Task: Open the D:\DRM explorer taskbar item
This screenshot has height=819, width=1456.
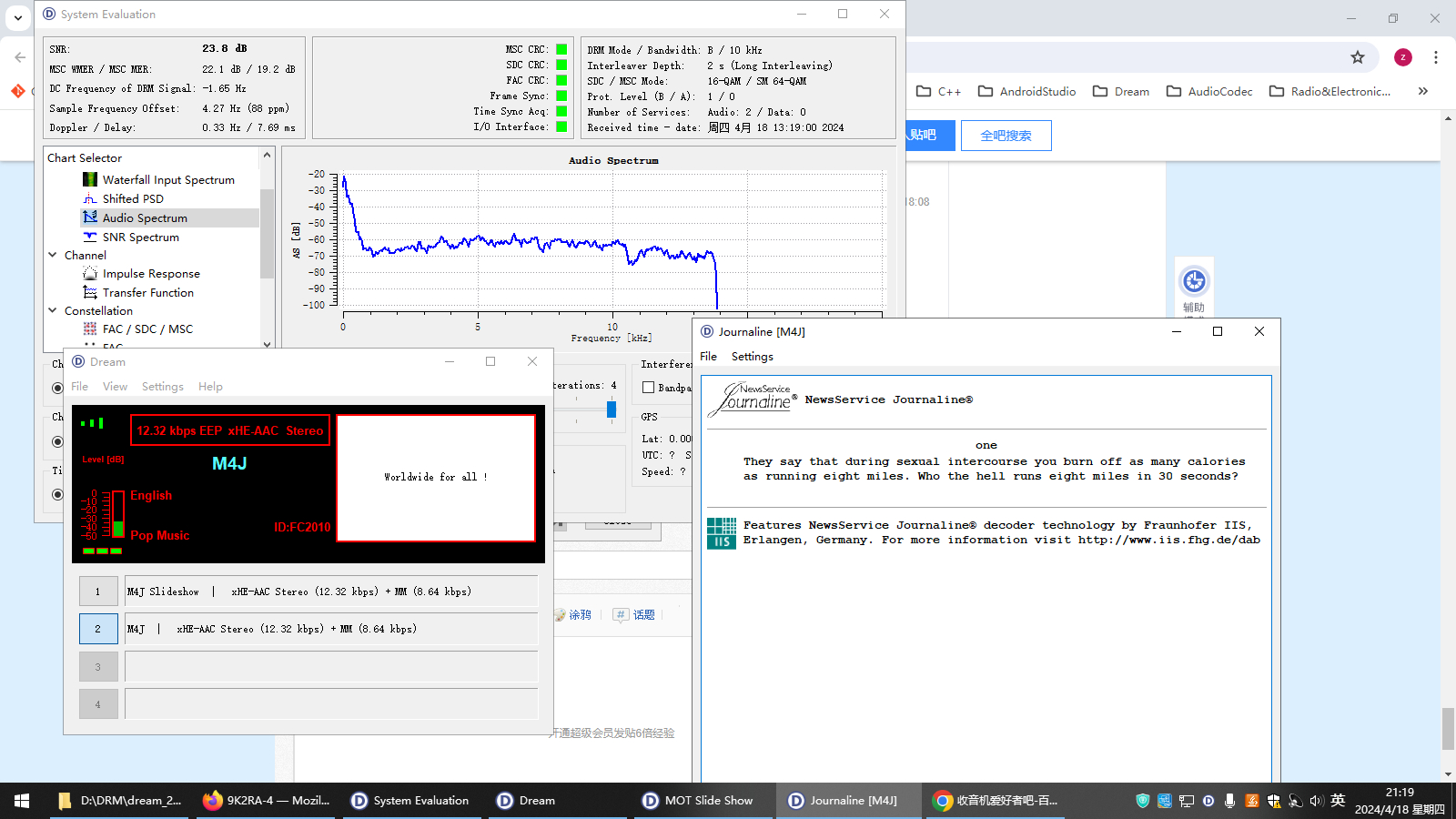Action: pos(119,801)
